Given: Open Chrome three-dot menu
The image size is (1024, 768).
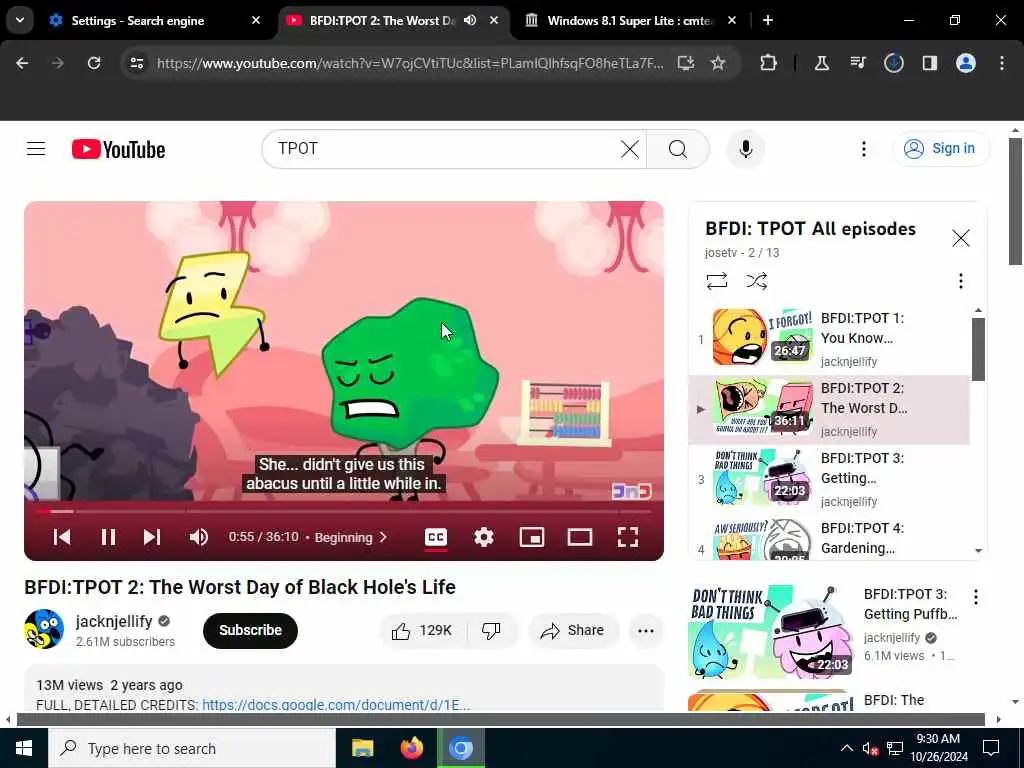Looking at the screenshot, I should [1002, 63].
